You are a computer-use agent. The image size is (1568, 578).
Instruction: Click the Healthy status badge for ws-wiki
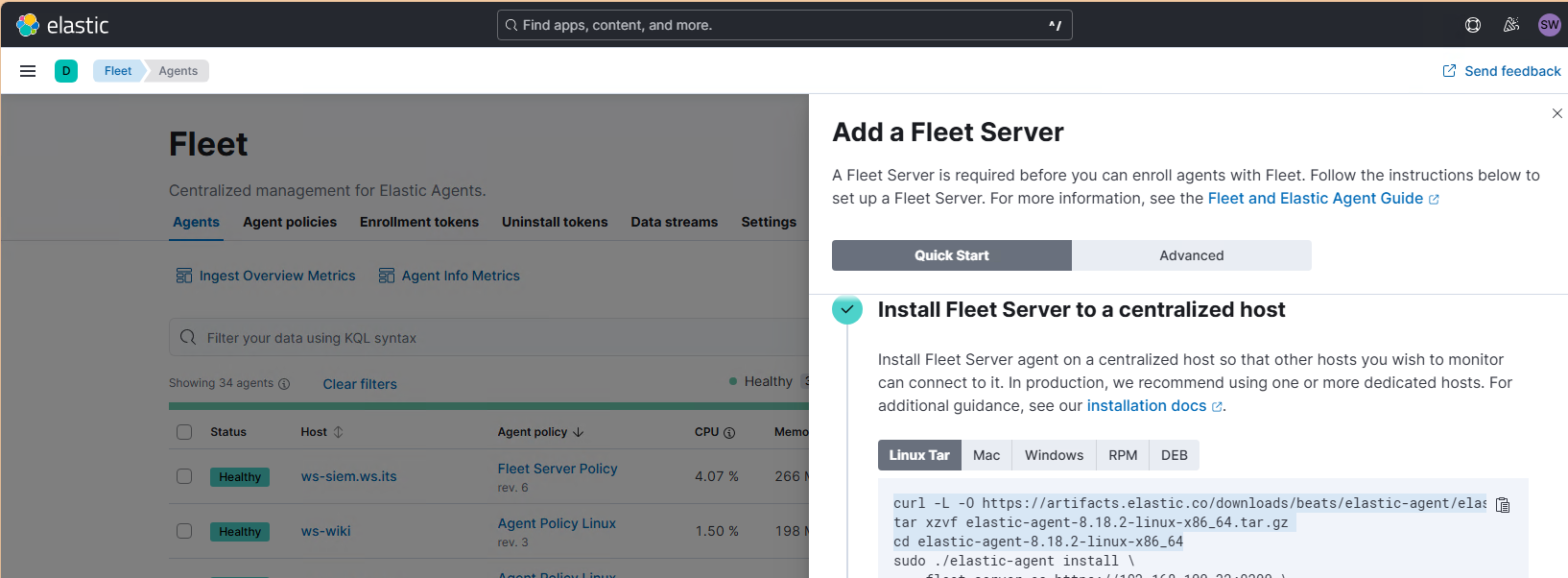click(240, 532)
